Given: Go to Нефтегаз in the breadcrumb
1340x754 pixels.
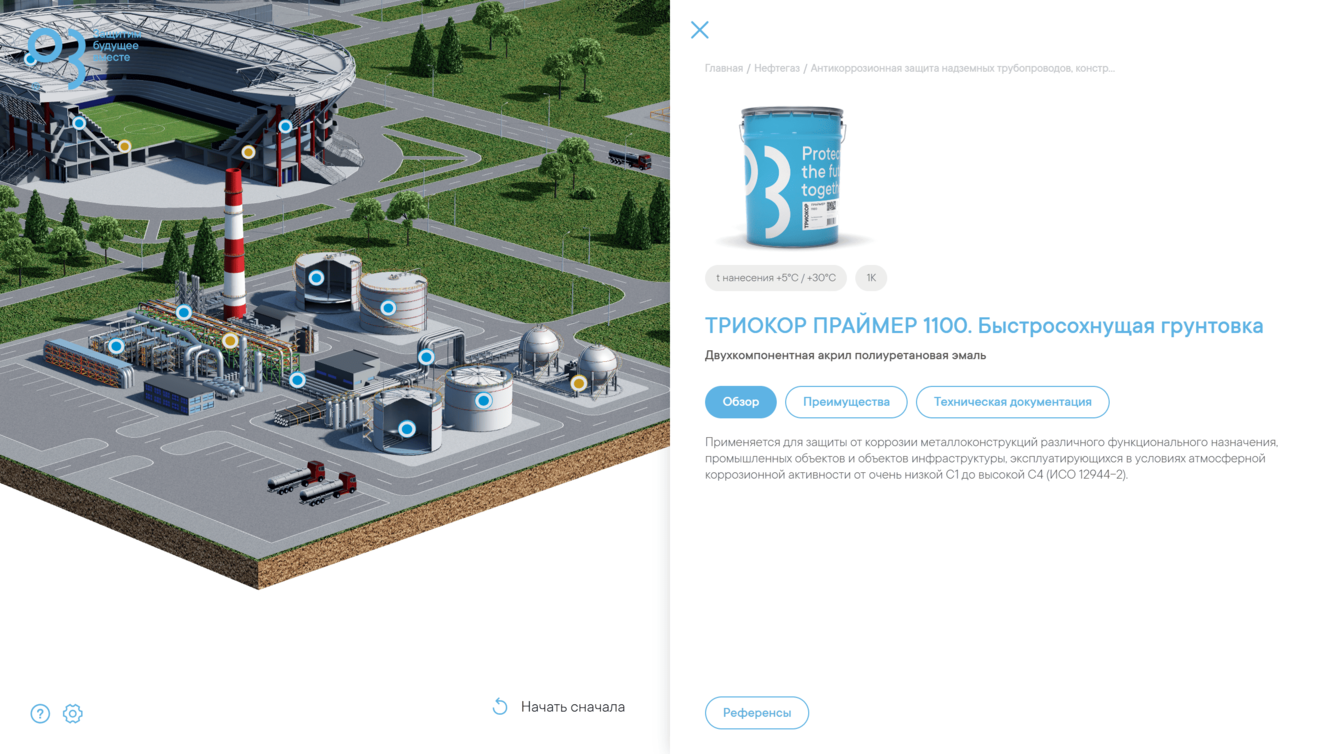Looking at the screenshot, I should pyautogui.click(x=777, y=68).
